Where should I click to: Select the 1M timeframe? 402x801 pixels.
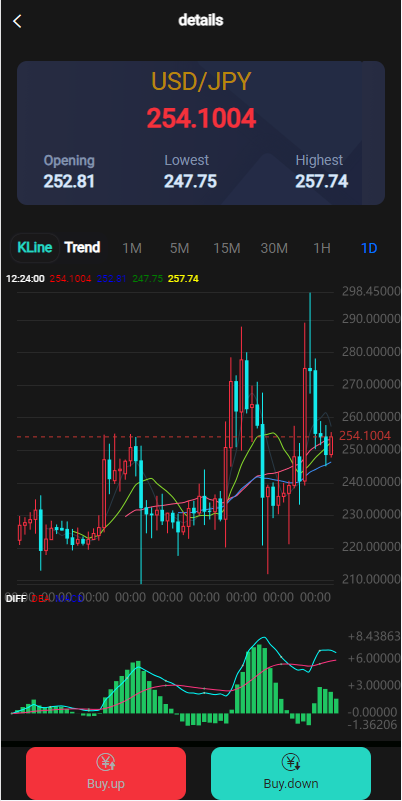(x=132, y=249)
